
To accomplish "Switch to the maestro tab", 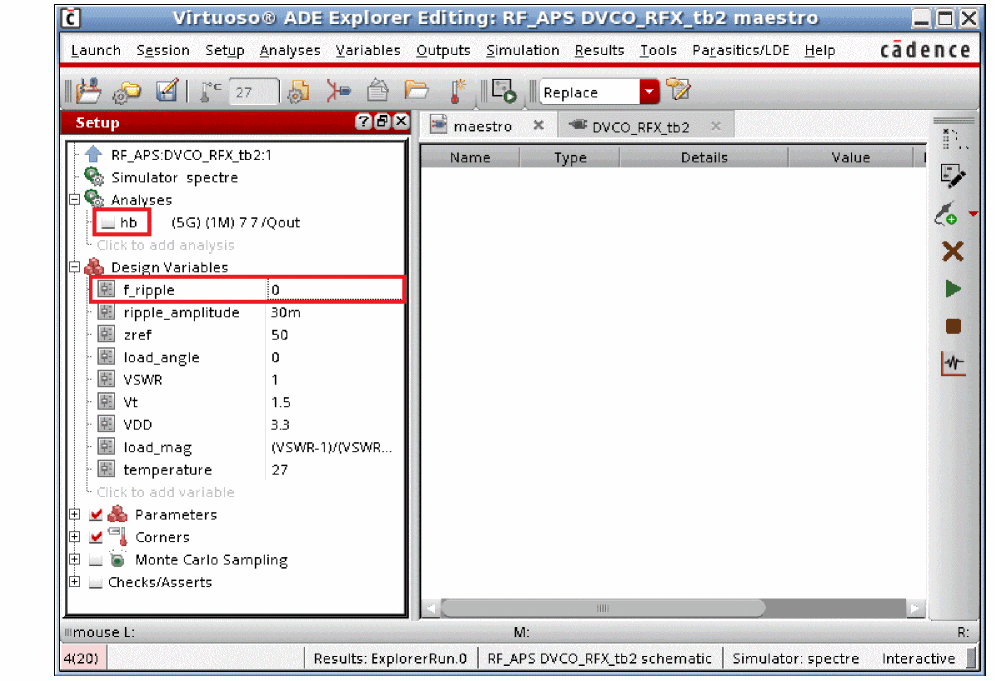I will click(x=482, y=126).
